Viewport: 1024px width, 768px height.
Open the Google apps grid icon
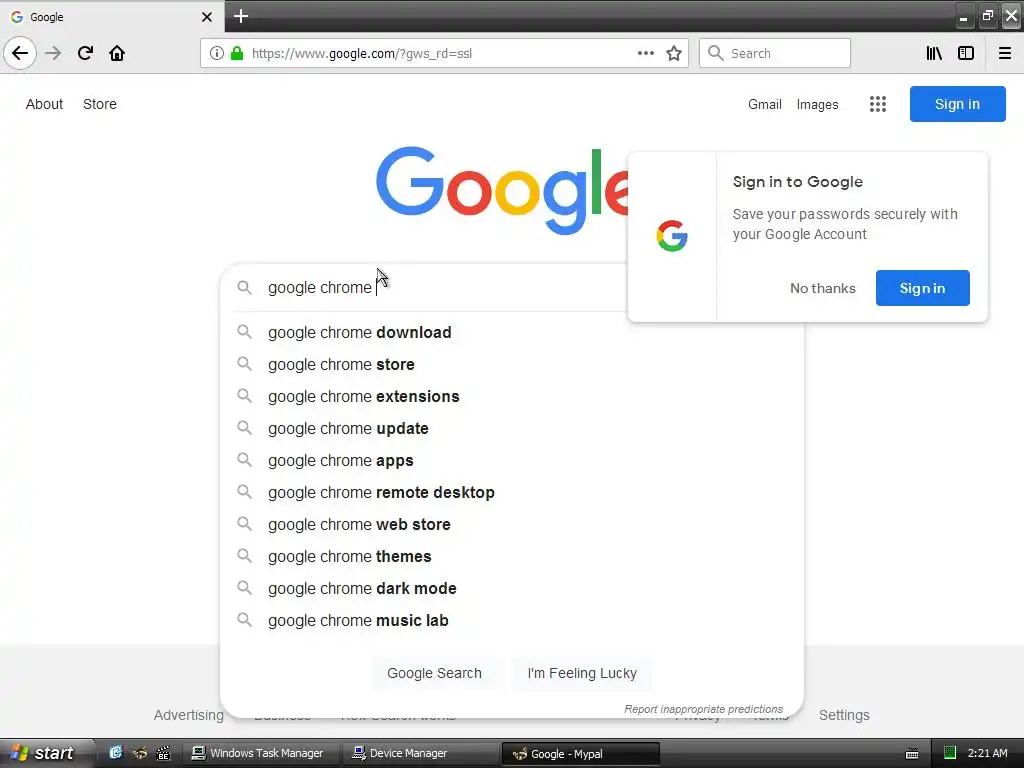point(878,104)
